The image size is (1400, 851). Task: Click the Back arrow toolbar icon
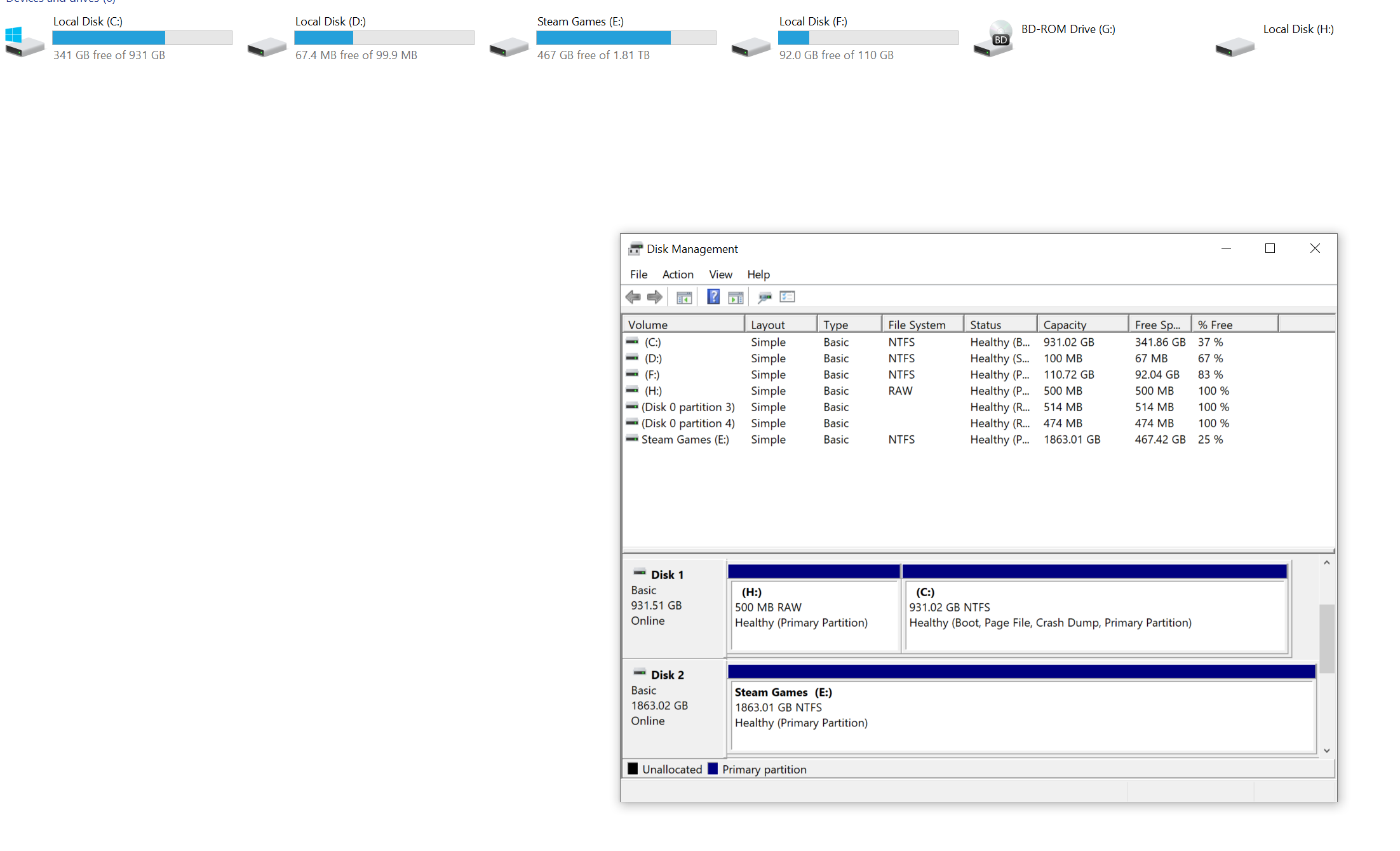tap(633, 297)
